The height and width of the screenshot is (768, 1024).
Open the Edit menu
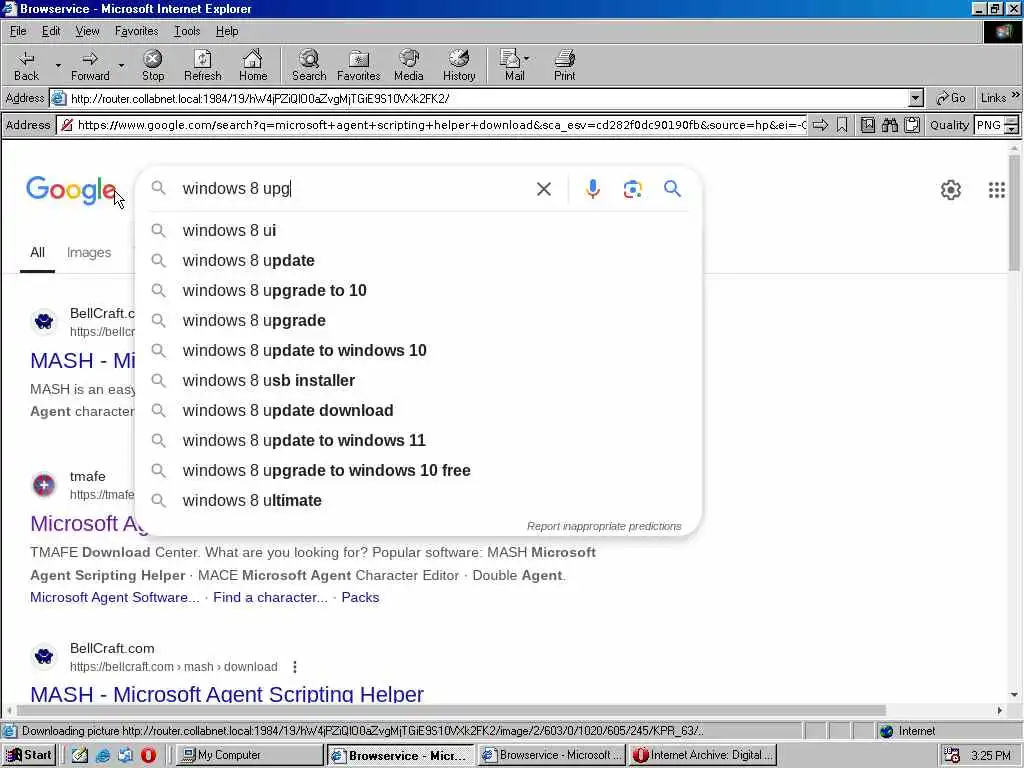pos(51,31)
